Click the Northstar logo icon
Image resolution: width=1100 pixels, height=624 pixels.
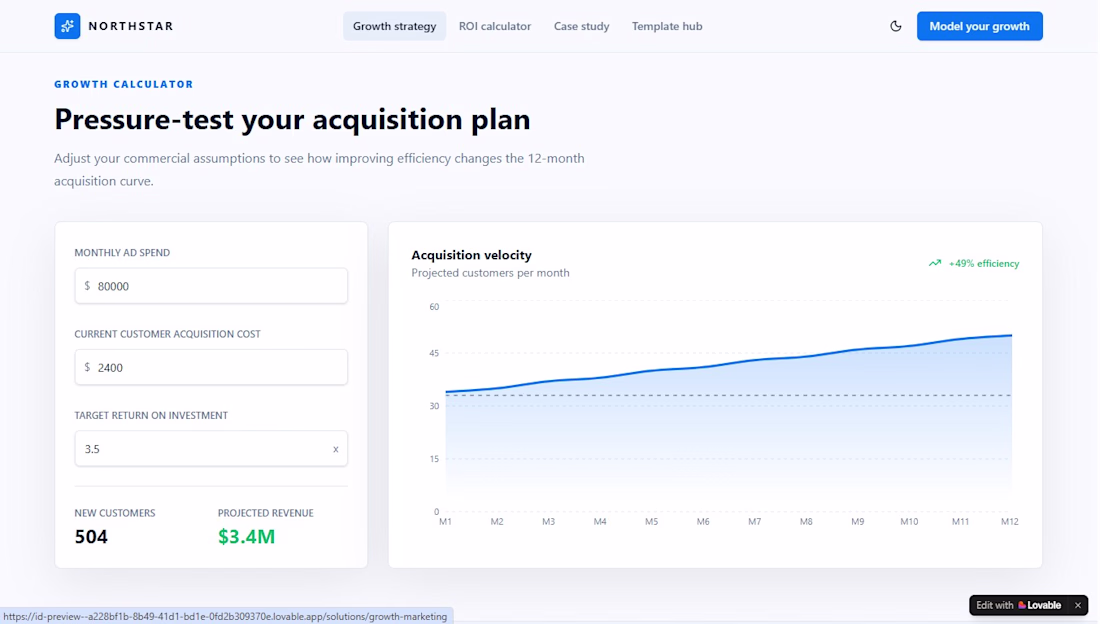67,26
